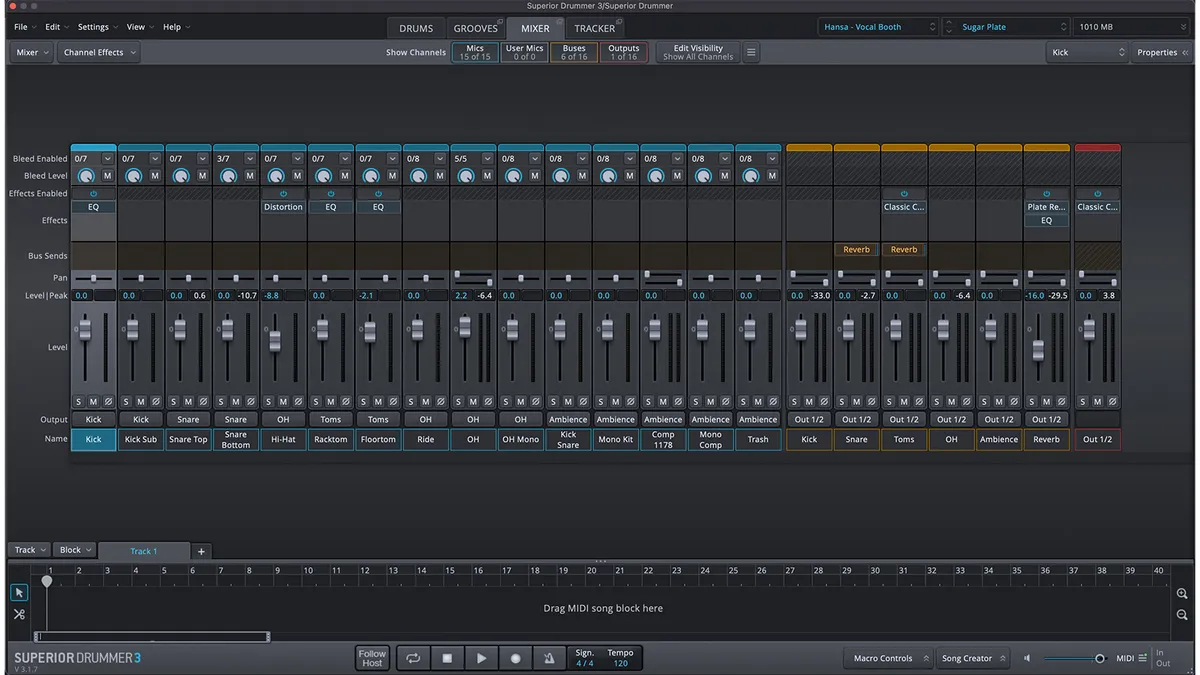Solo the Out 1/2 output channel
The height and width of the screenshot is (675, 1200).
click(x=1082, y=402)
